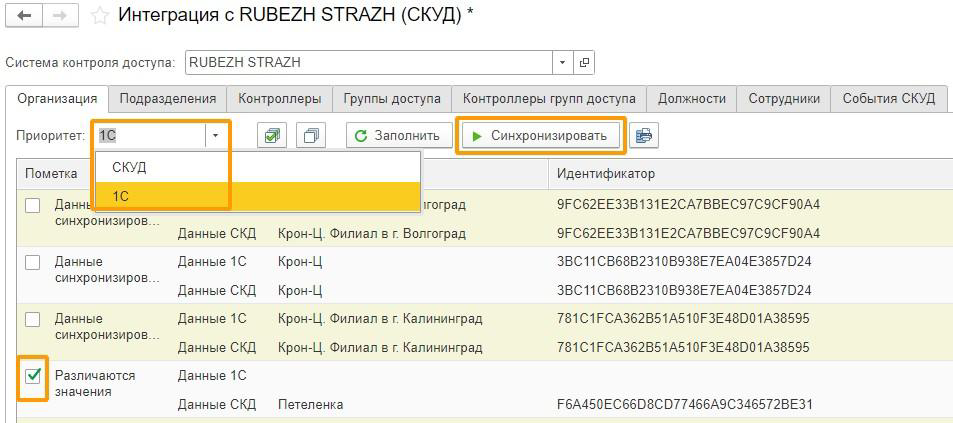Open the События СКУД tab

[x=888, y=98]
